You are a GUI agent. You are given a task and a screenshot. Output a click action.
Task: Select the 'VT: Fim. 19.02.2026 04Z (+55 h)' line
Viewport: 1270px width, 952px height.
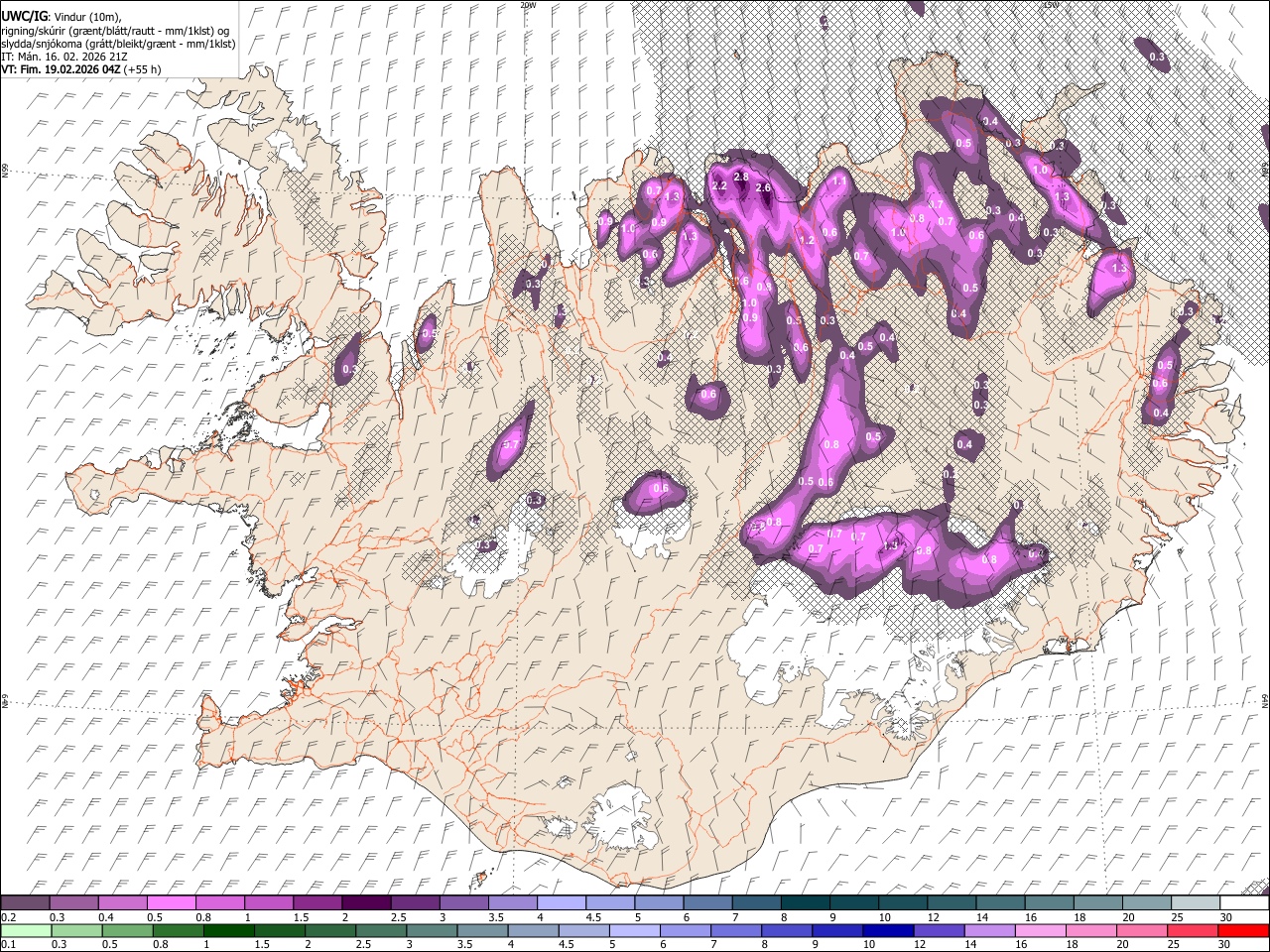click(x=81, y=69)
